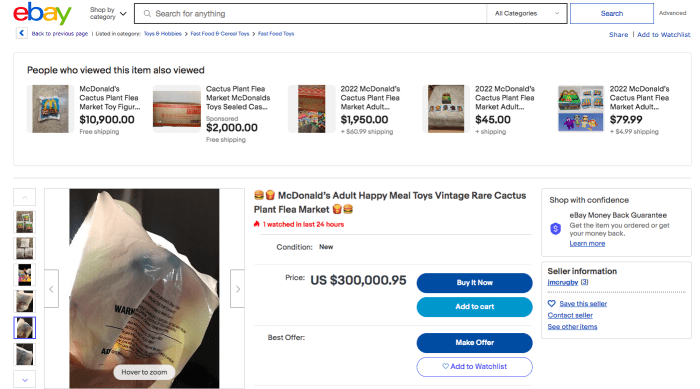Click the Add to cart button
This screenshot has height=389, width=700.
[x=475, y=307]
